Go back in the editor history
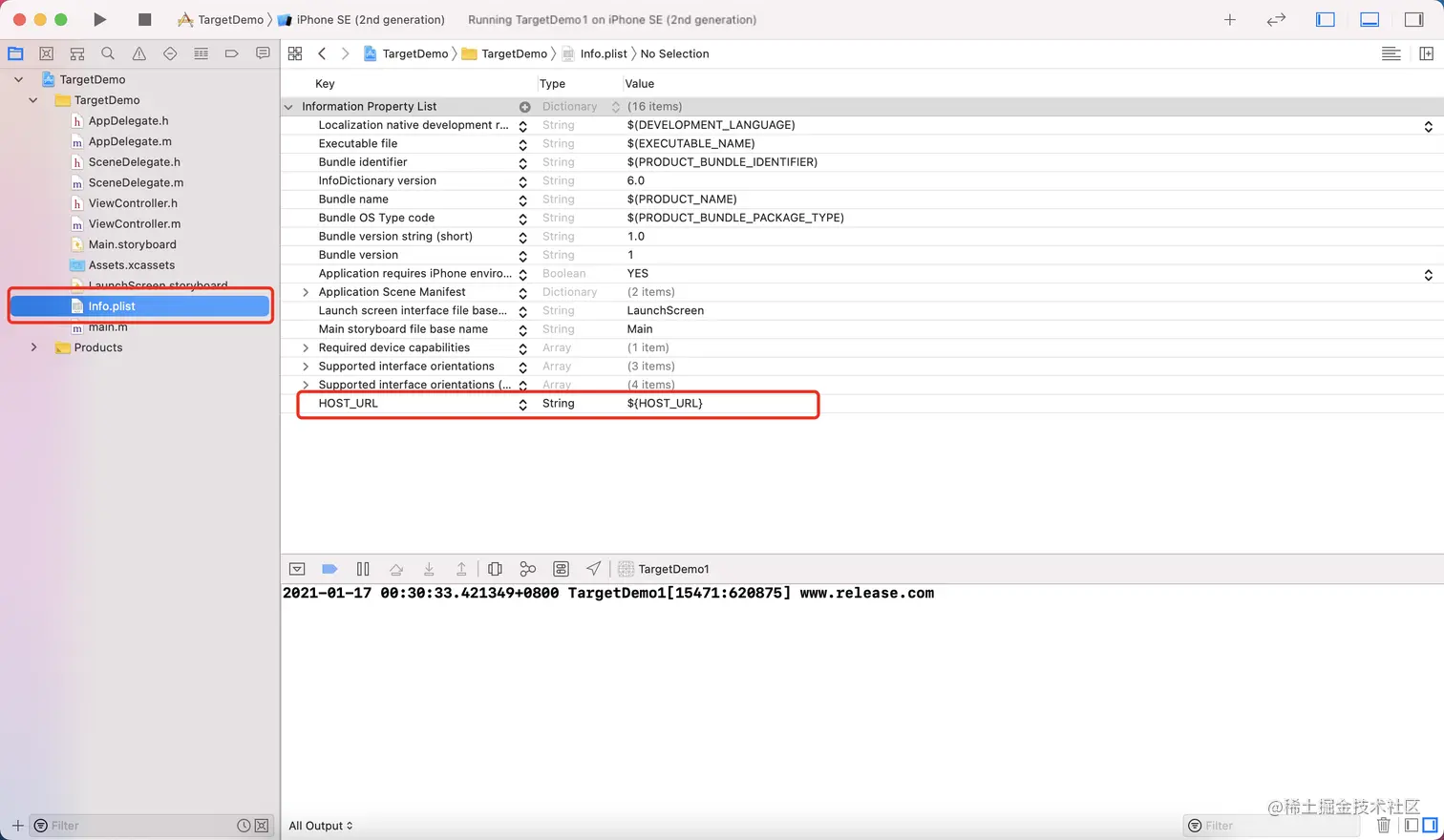Viewport: 1444px width, 840px height. tap(322, 53)
